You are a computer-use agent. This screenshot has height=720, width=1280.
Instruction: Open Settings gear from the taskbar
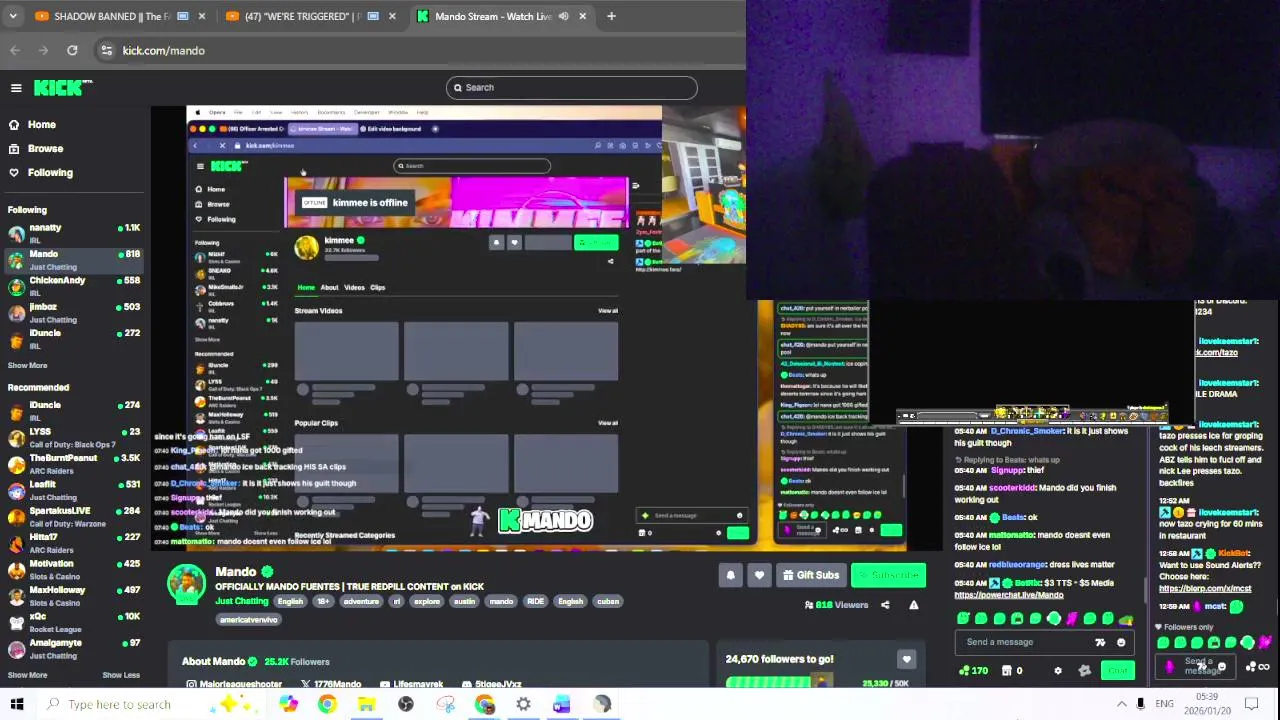pyautogui.click(x=523, y=704)
